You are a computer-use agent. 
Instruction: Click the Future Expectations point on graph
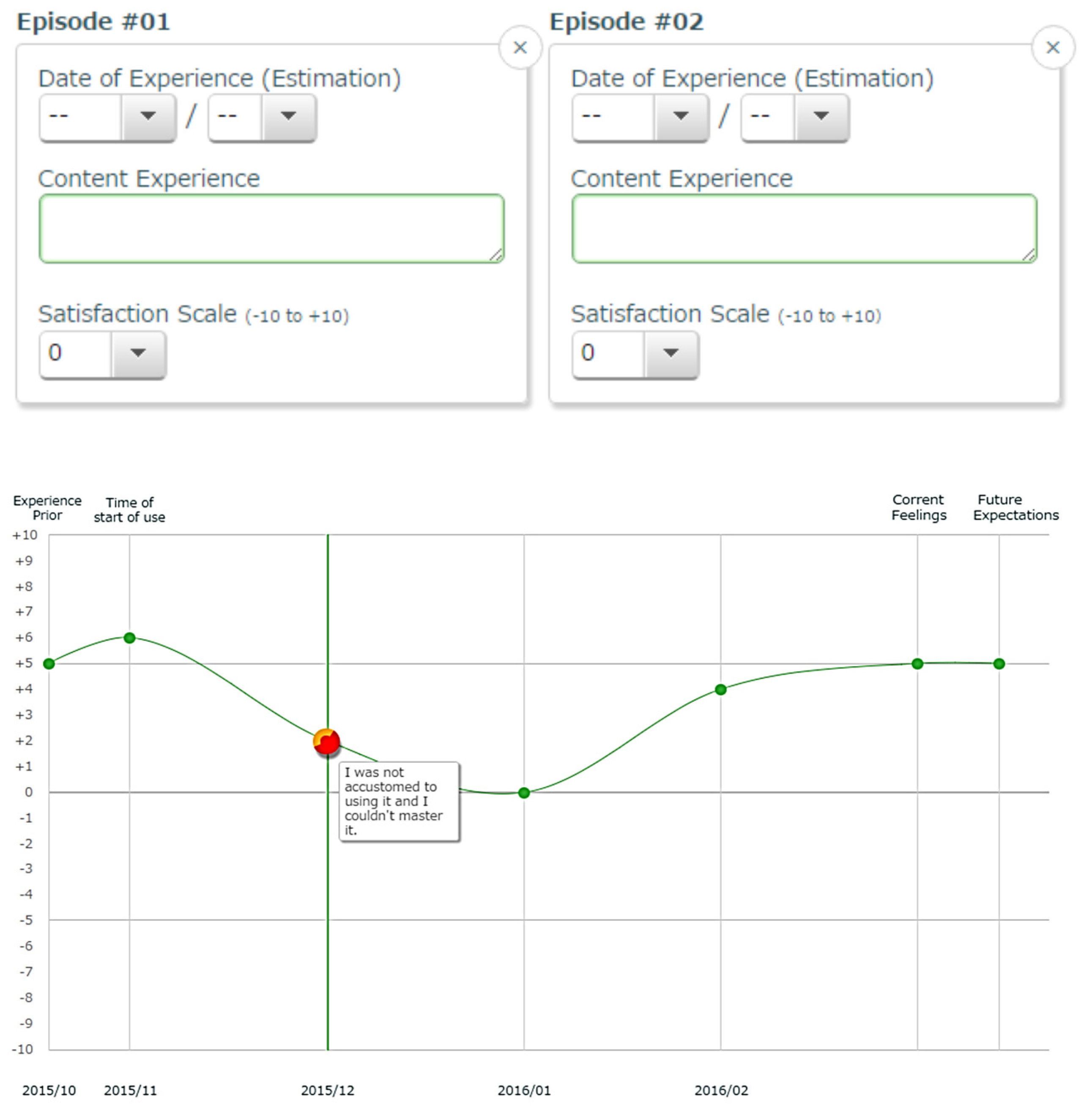999,664
